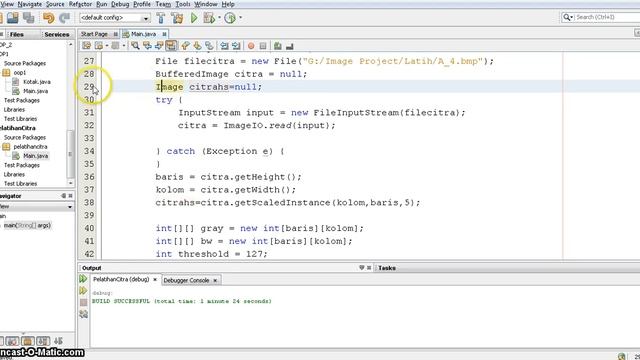Image resolution: width=640 pixels, height=360 pixels.
Task: Click Re-run green arrows in Output panel
Action: point(83,279)
